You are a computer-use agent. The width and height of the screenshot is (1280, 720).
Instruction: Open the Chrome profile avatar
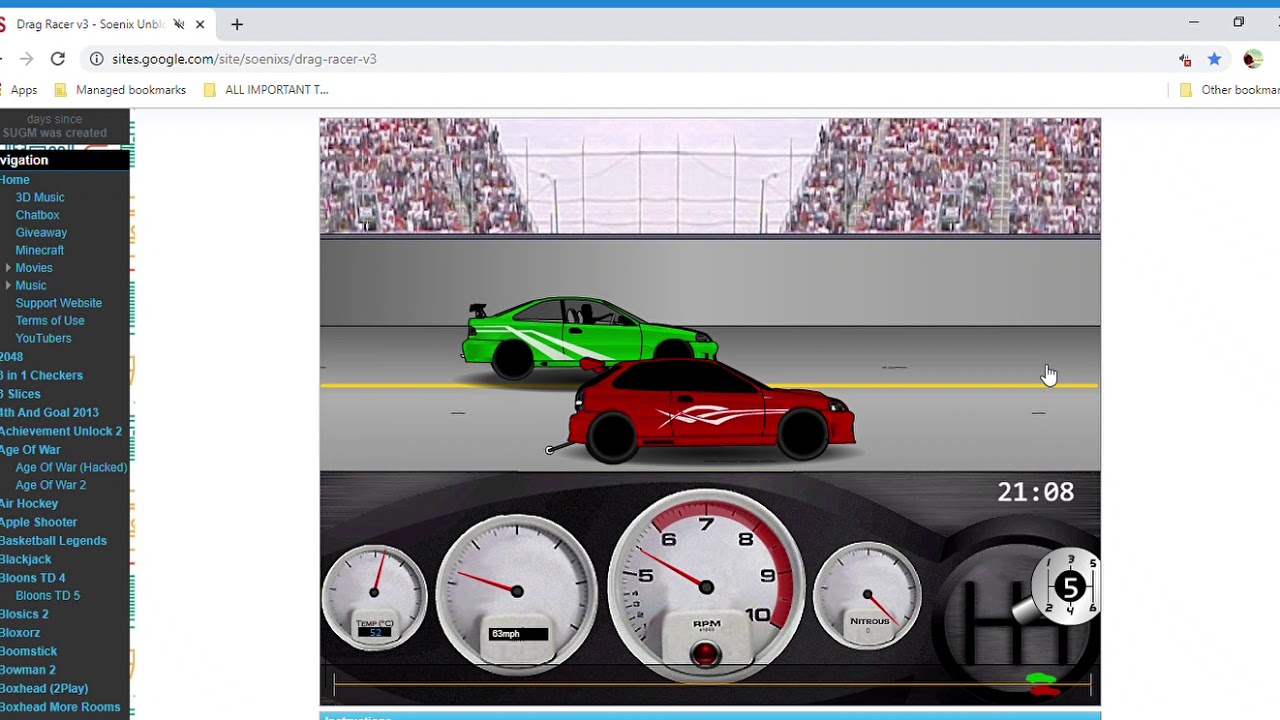click(x=1252, y=59)
